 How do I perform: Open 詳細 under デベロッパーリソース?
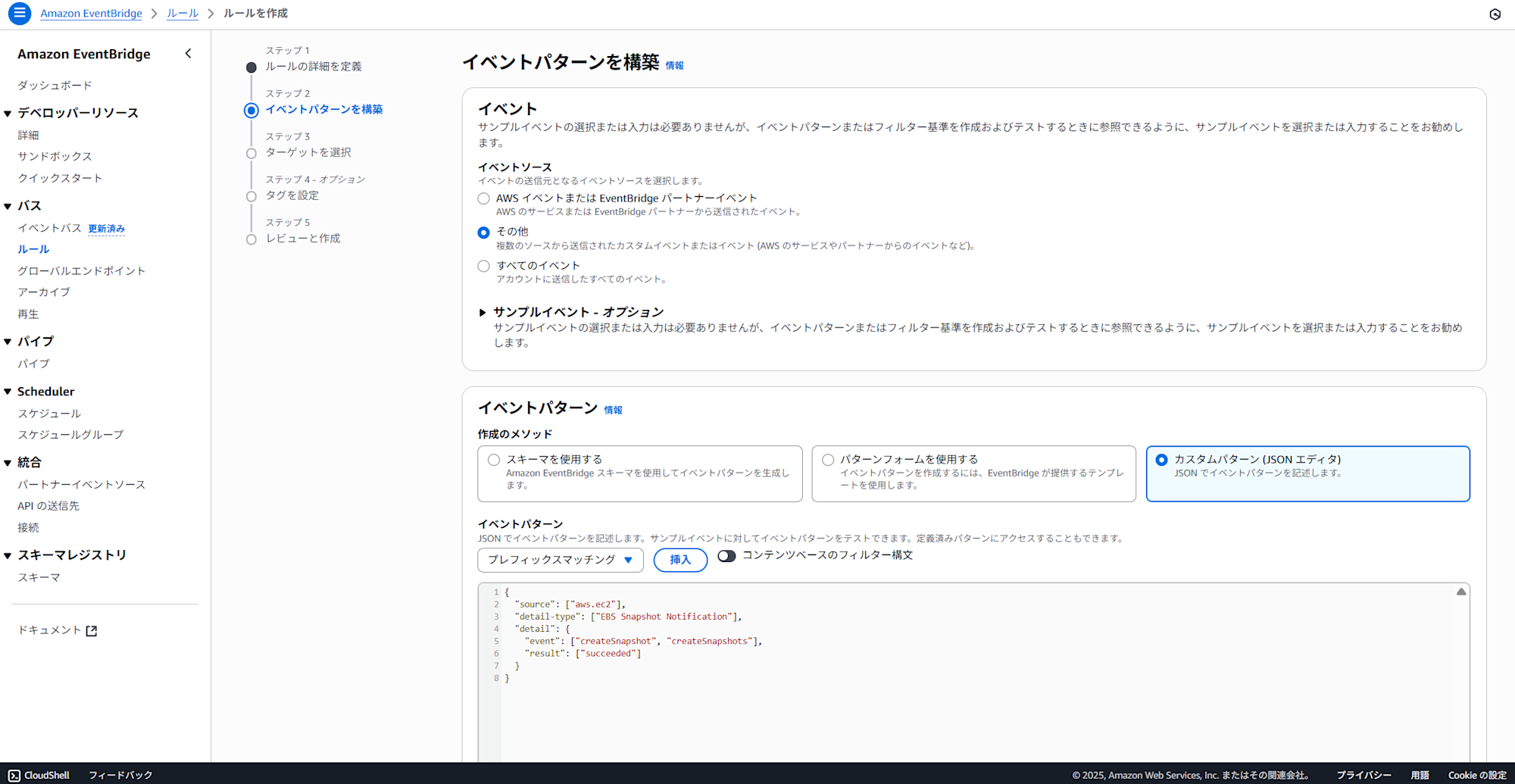coord(28,136)
